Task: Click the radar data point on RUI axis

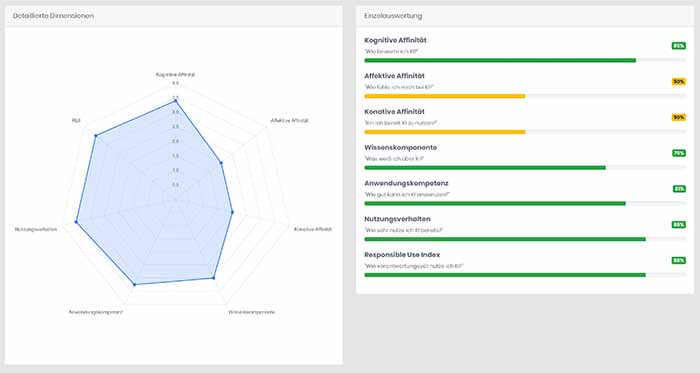Action: pyautogui.click(x=95, y=136)
